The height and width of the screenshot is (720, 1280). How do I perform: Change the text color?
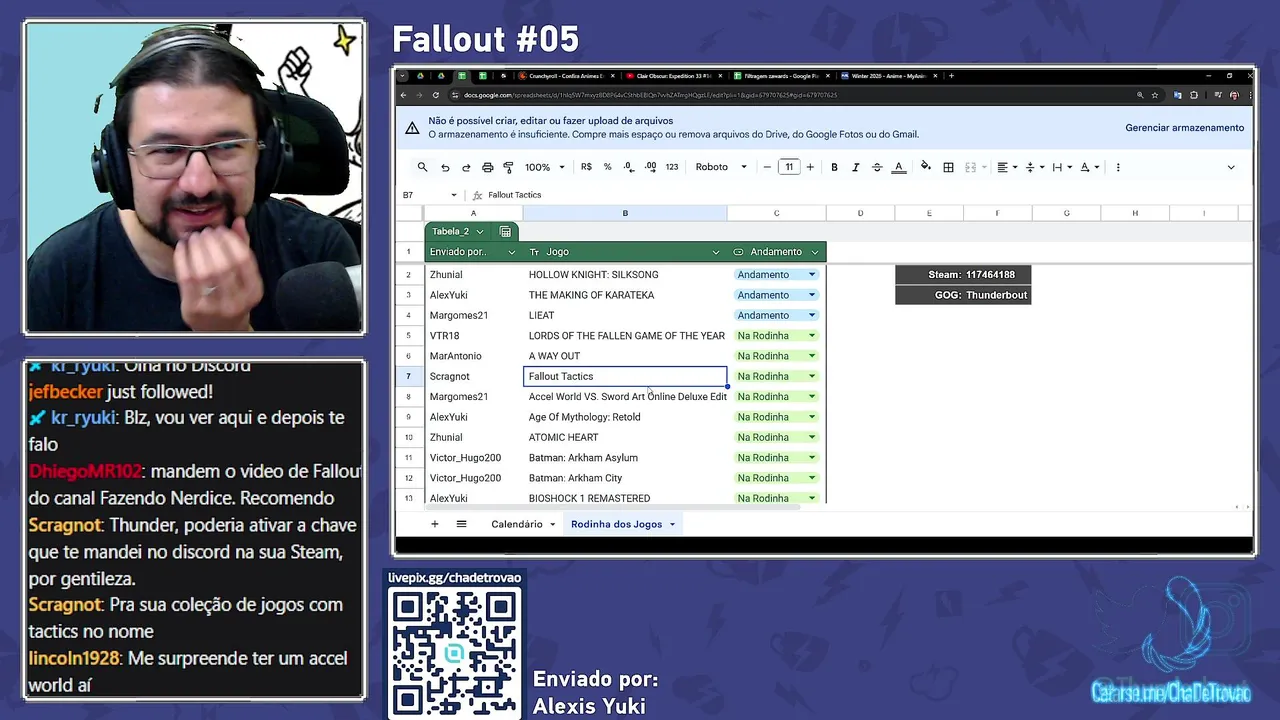click(x=898, y=167)
